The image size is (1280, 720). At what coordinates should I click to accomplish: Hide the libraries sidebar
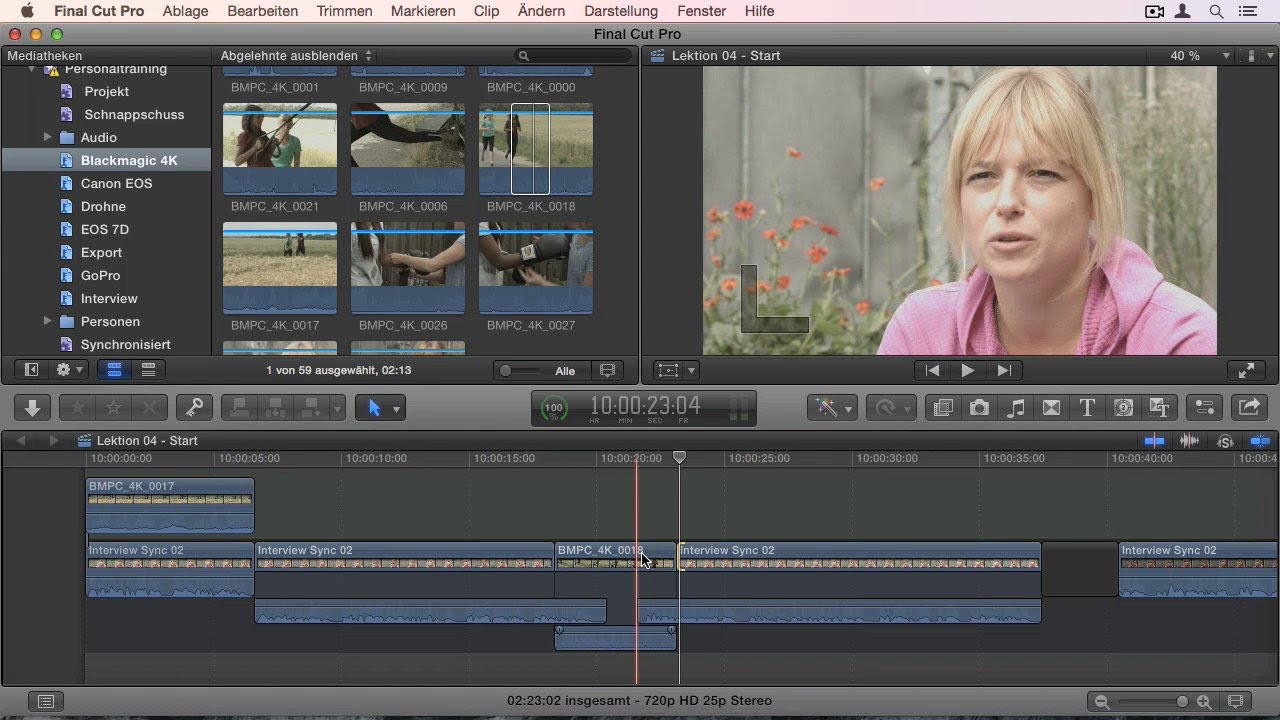coord(31,370)
